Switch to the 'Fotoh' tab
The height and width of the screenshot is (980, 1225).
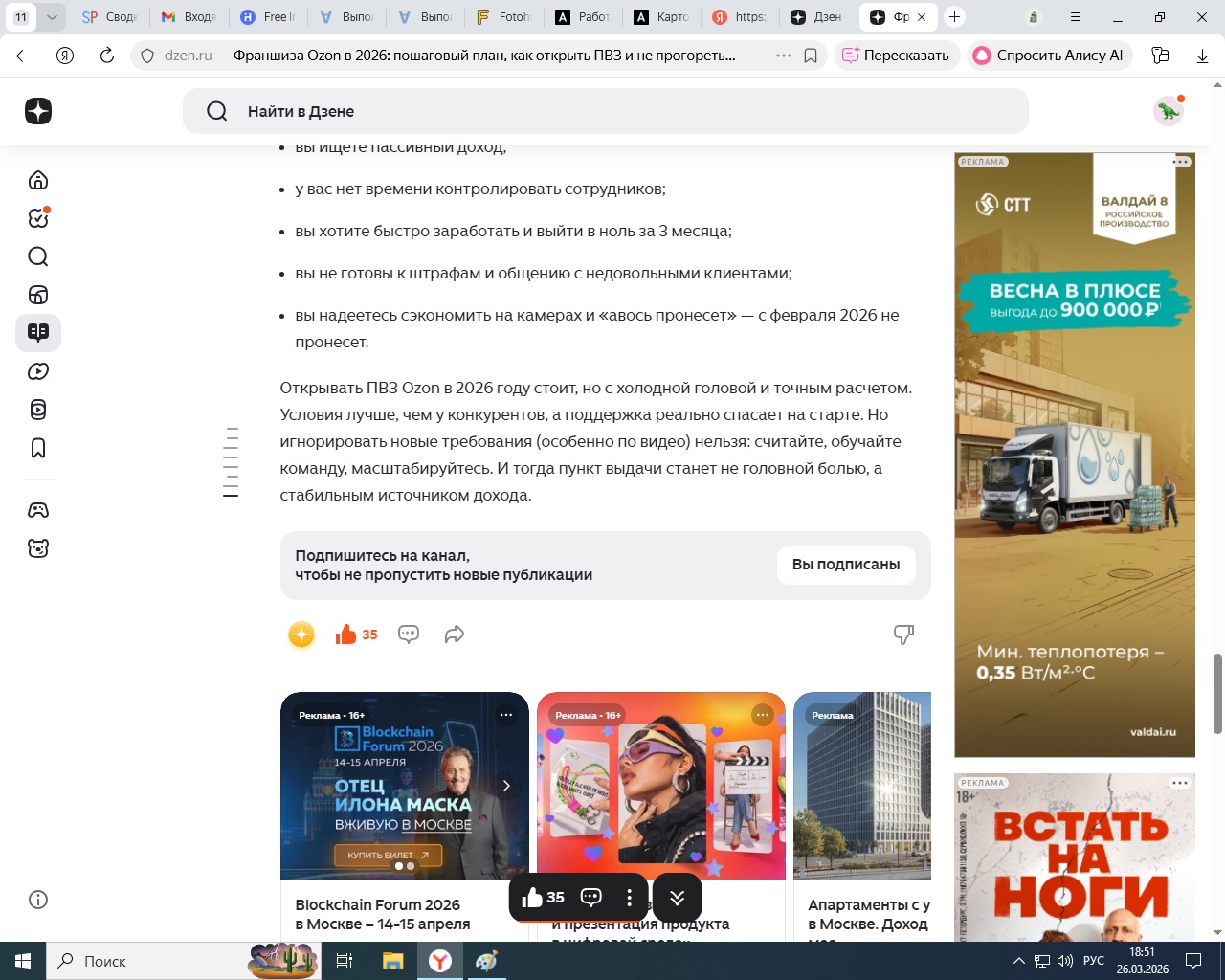tap(502, 17)
